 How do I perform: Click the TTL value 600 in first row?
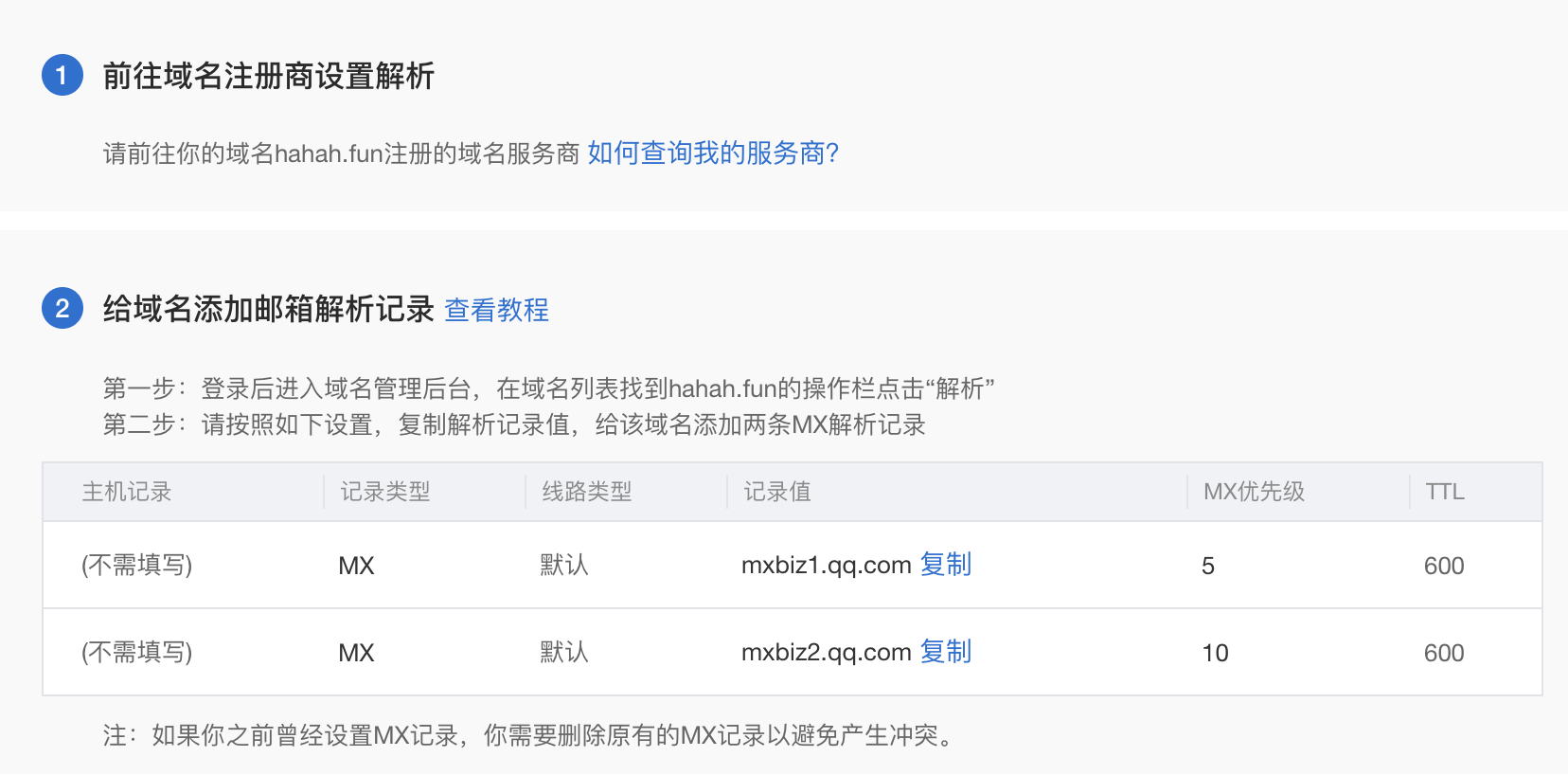coord(1444,565)
